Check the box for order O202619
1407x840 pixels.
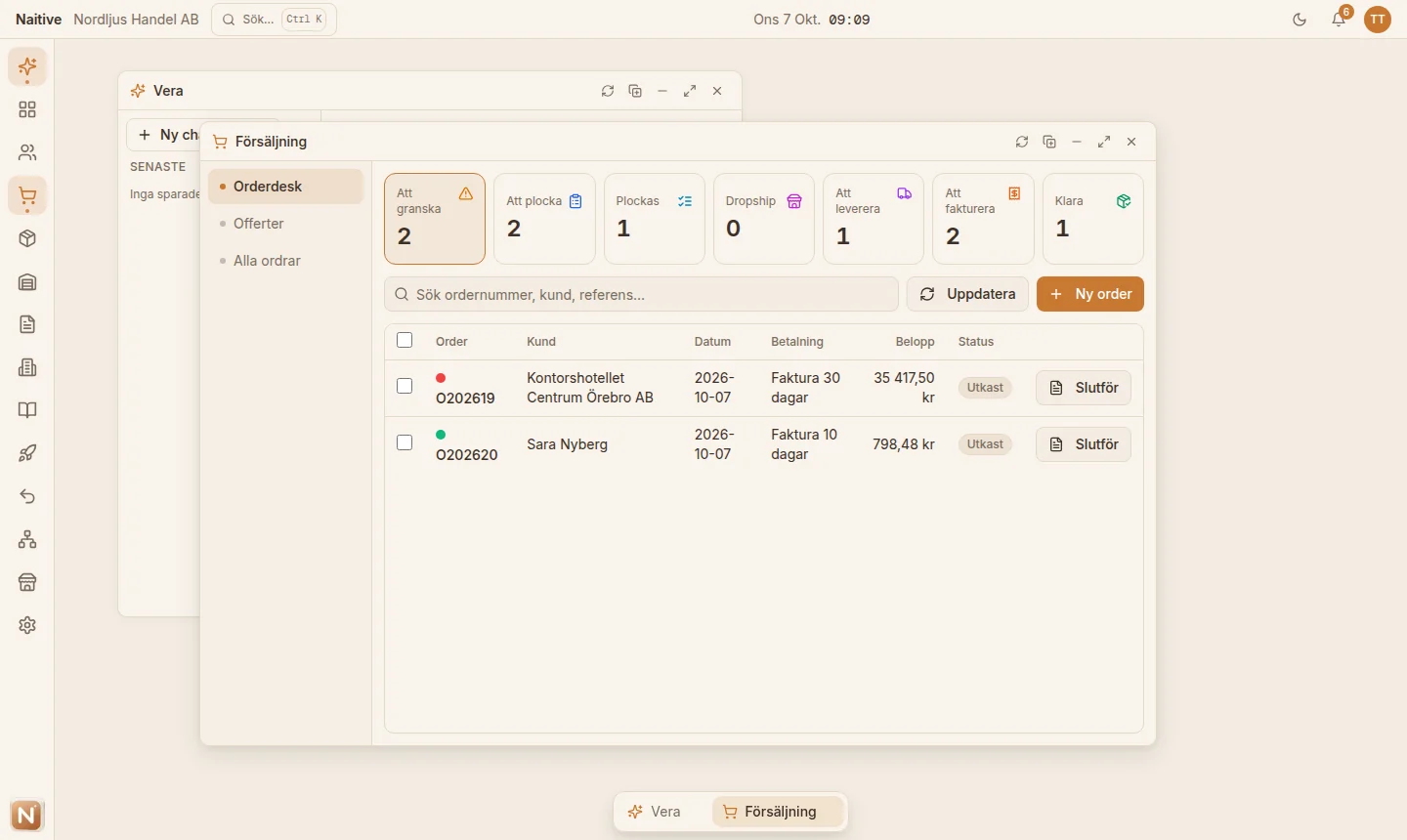405,387
